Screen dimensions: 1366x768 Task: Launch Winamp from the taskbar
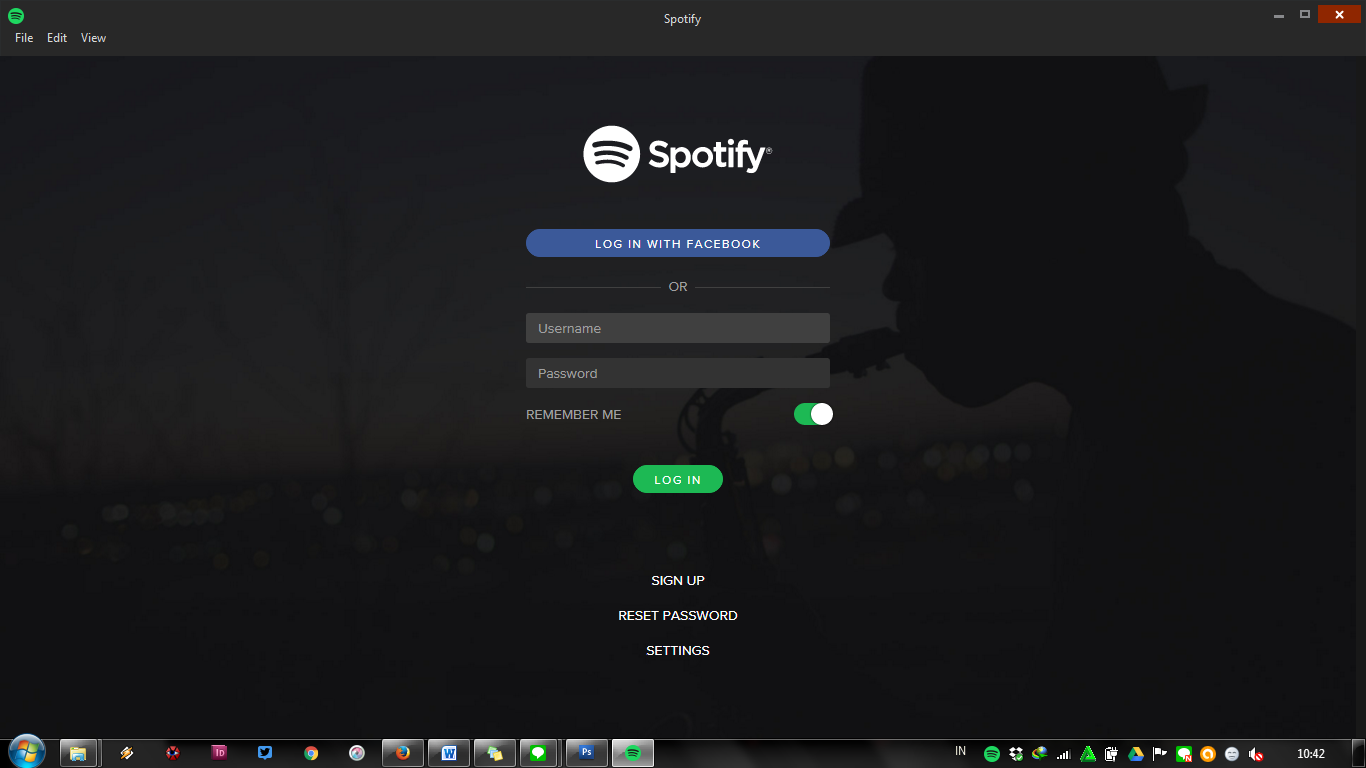[127, 753]
